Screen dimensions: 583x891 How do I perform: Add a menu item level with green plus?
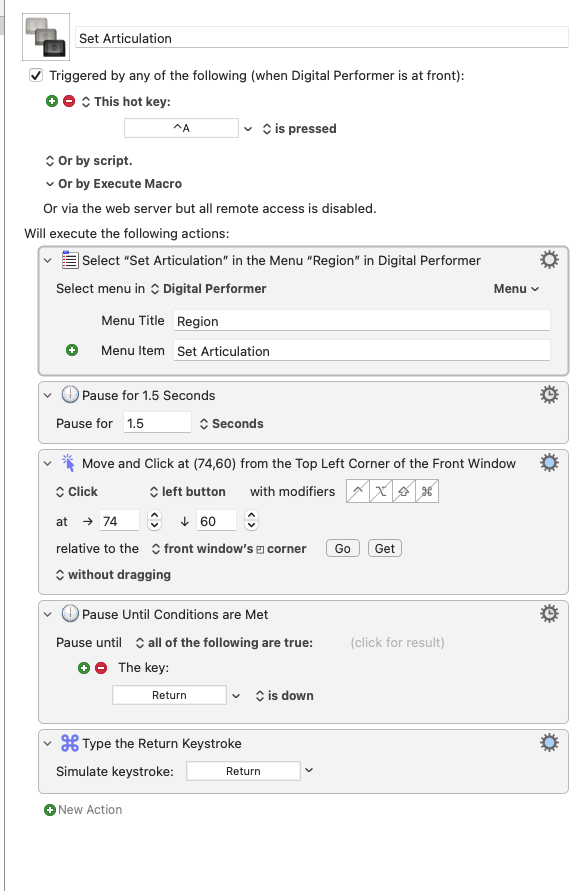72,350
